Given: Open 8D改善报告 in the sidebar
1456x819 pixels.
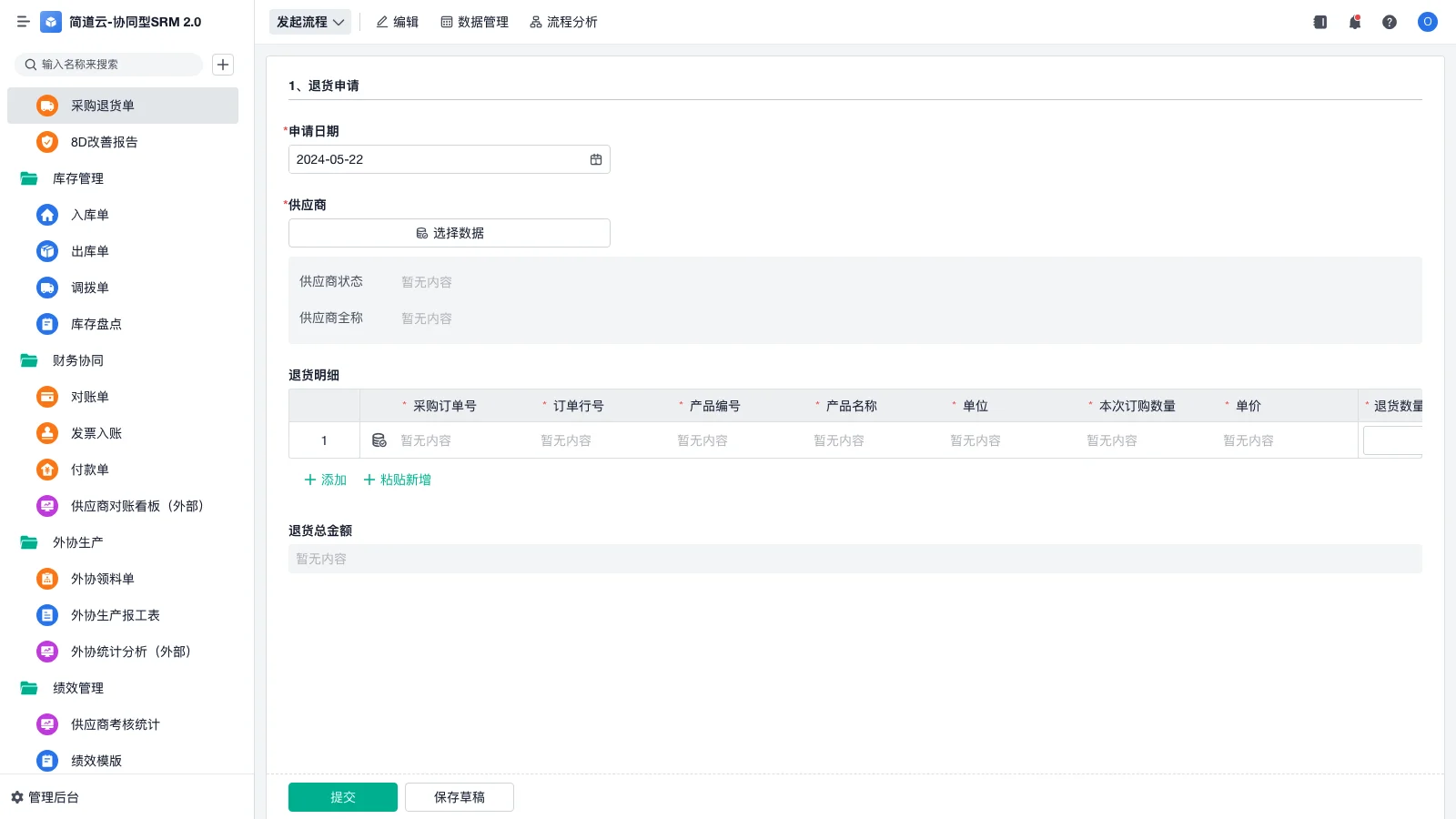Looking at the screenshot, I should 123,142.
